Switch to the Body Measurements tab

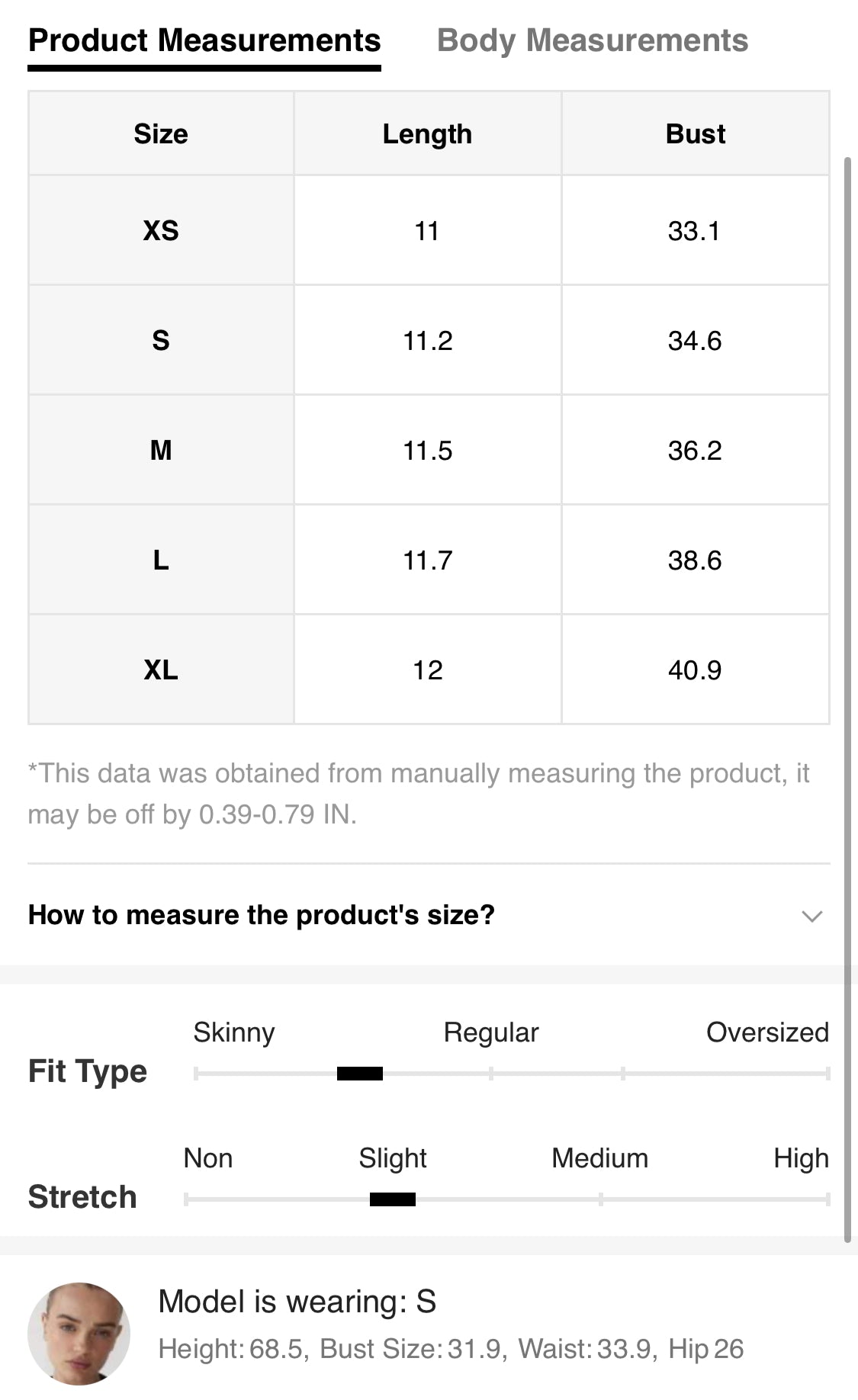tap(592, 41)
